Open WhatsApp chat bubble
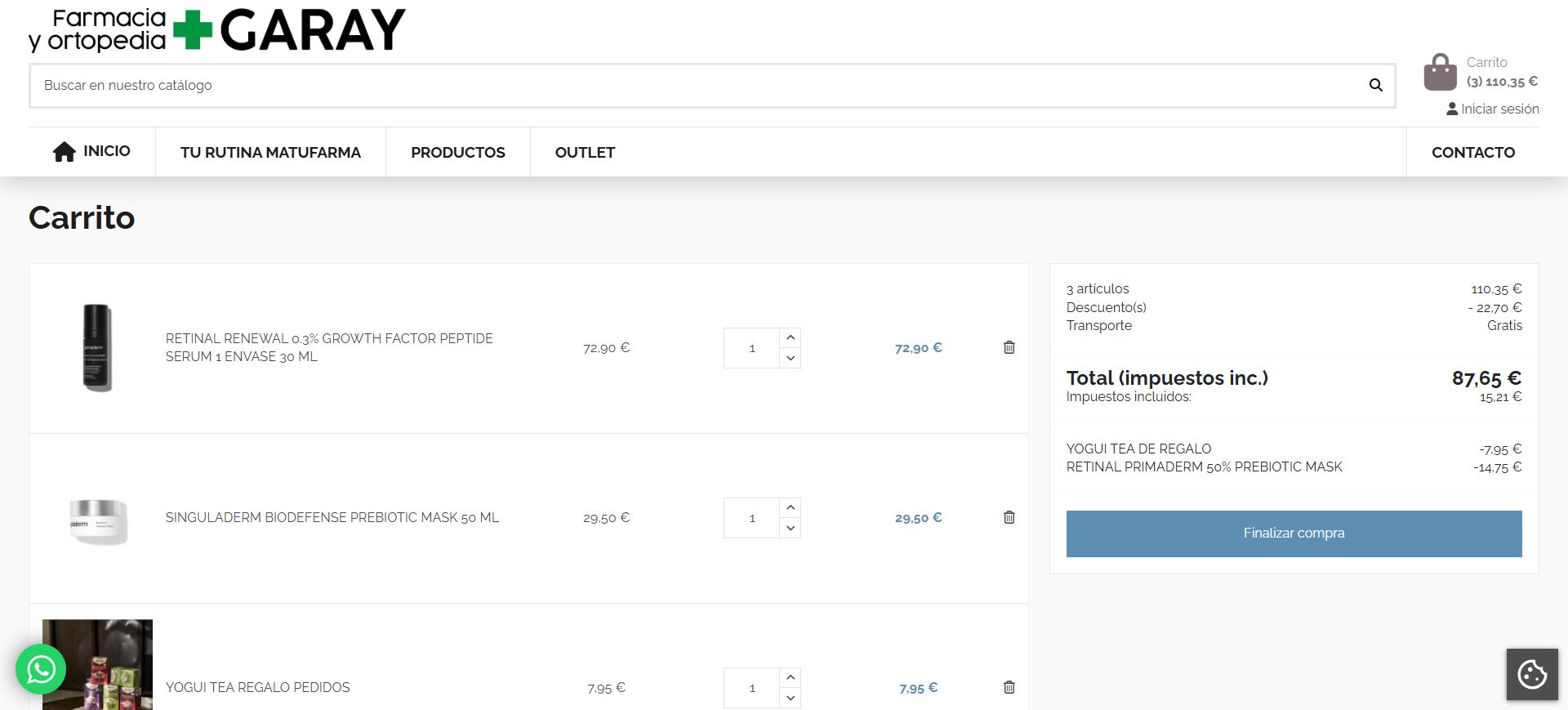1568x710 pixels. 41,669
